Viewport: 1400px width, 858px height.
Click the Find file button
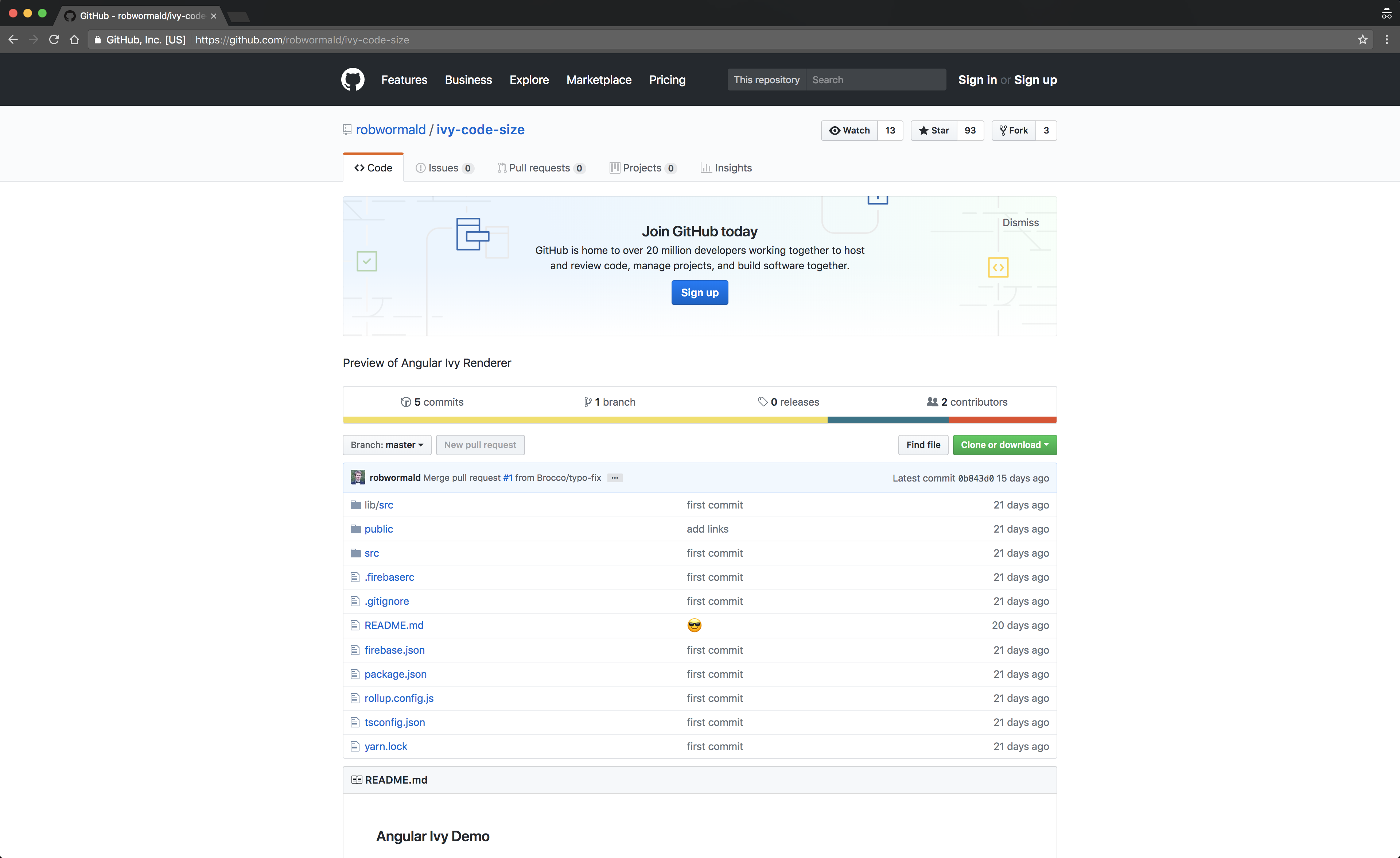(923, 445)
